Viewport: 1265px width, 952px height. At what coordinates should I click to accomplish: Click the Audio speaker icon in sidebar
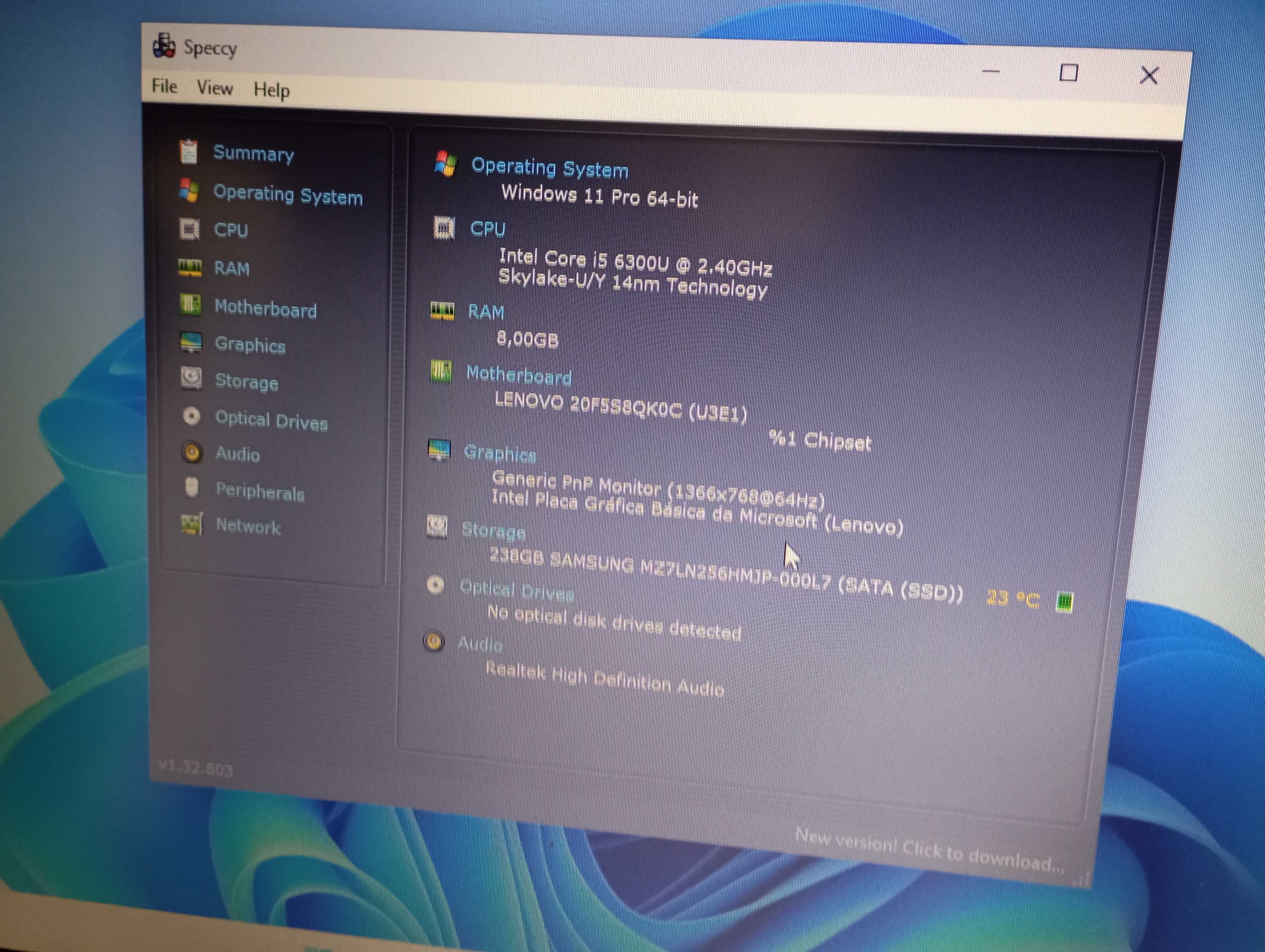coord(192,452)
